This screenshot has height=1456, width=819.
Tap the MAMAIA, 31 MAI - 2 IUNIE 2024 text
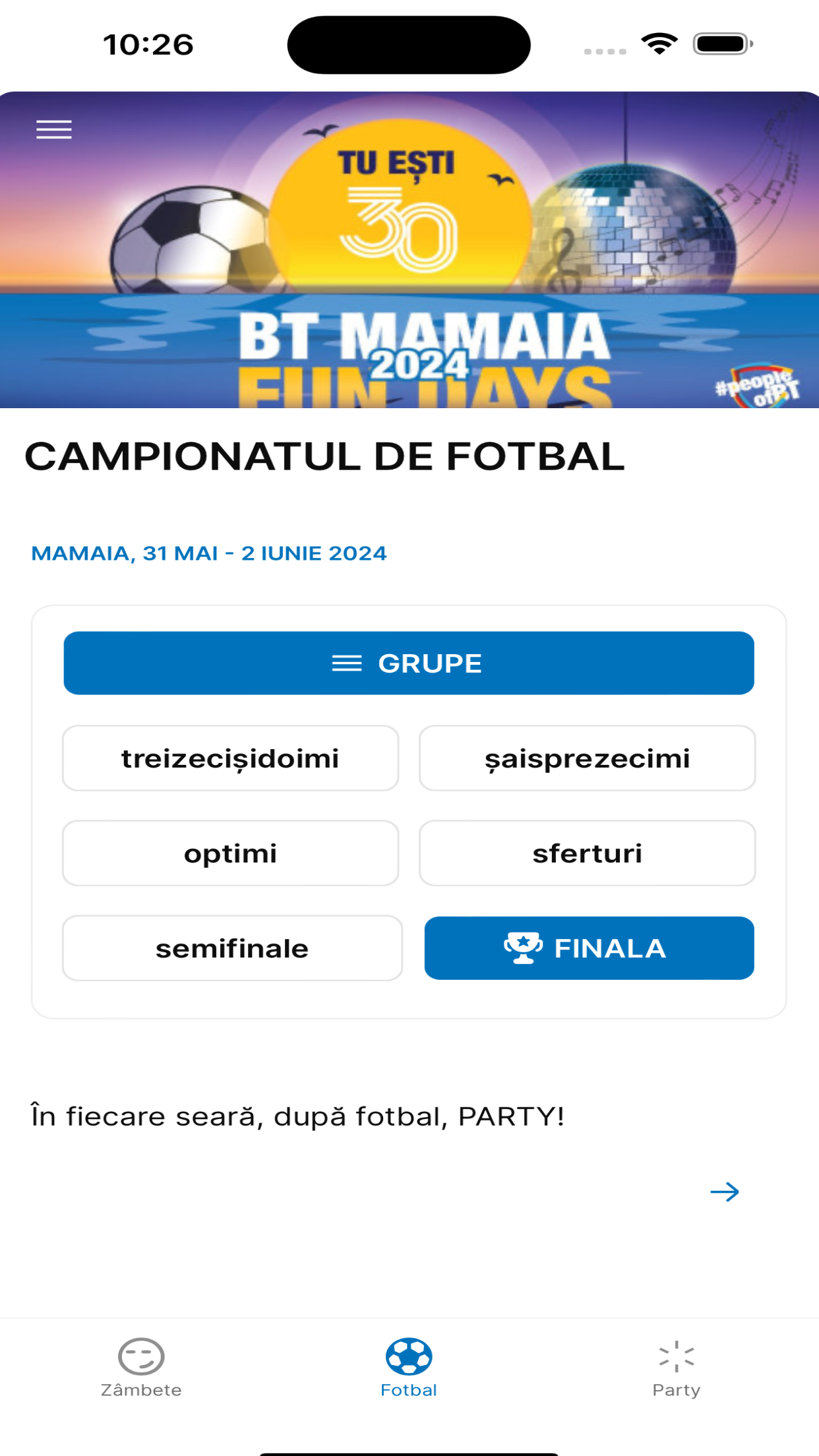[x=209, y=553]
